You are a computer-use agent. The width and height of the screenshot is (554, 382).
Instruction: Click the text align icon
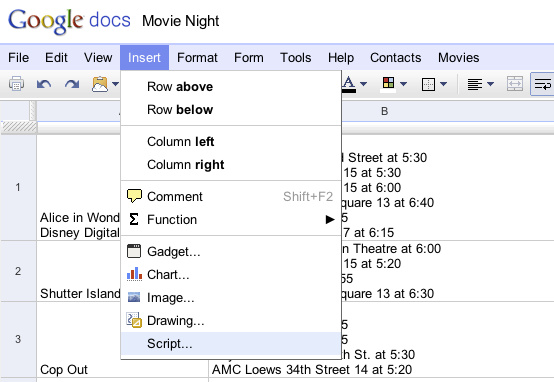click(x=475, y=84)
